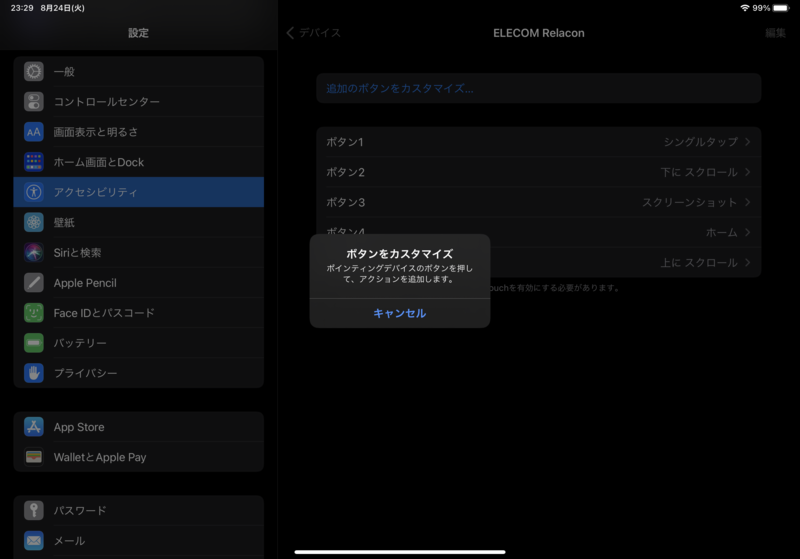Open 画面表示と明るさ settings
The height and width of the screenshot is (559, 800).
click(139, 132)
